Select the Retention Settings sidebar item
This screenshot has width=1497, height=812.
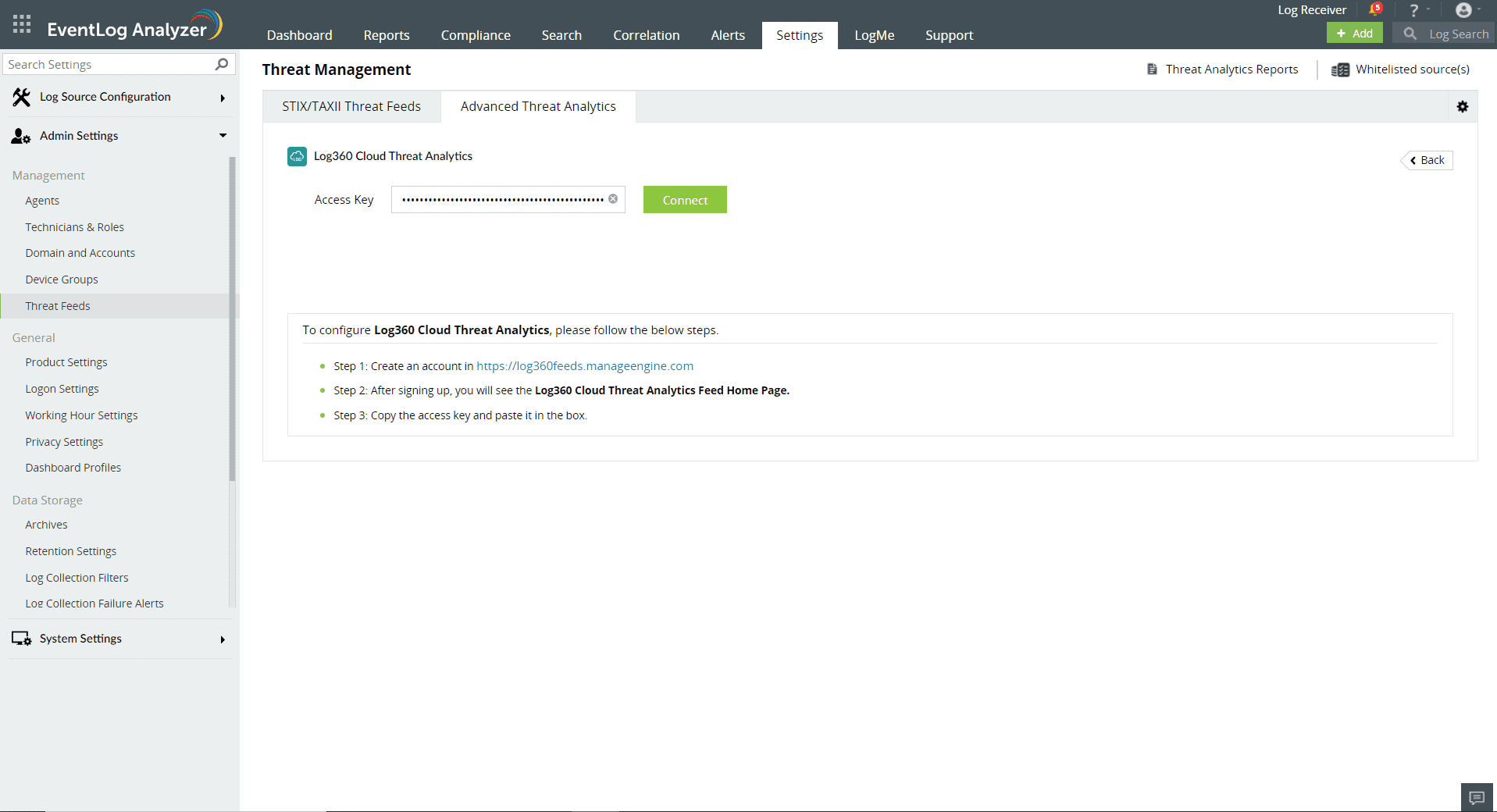pyautogui.click(x=70, y=550)
